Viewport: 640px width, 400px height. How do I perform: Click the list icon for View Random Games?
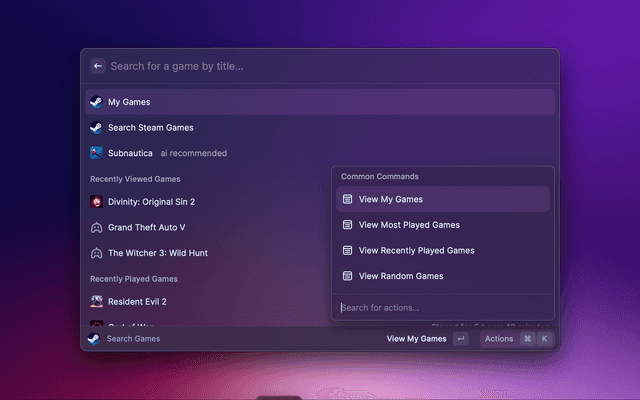tap(348, 276)
